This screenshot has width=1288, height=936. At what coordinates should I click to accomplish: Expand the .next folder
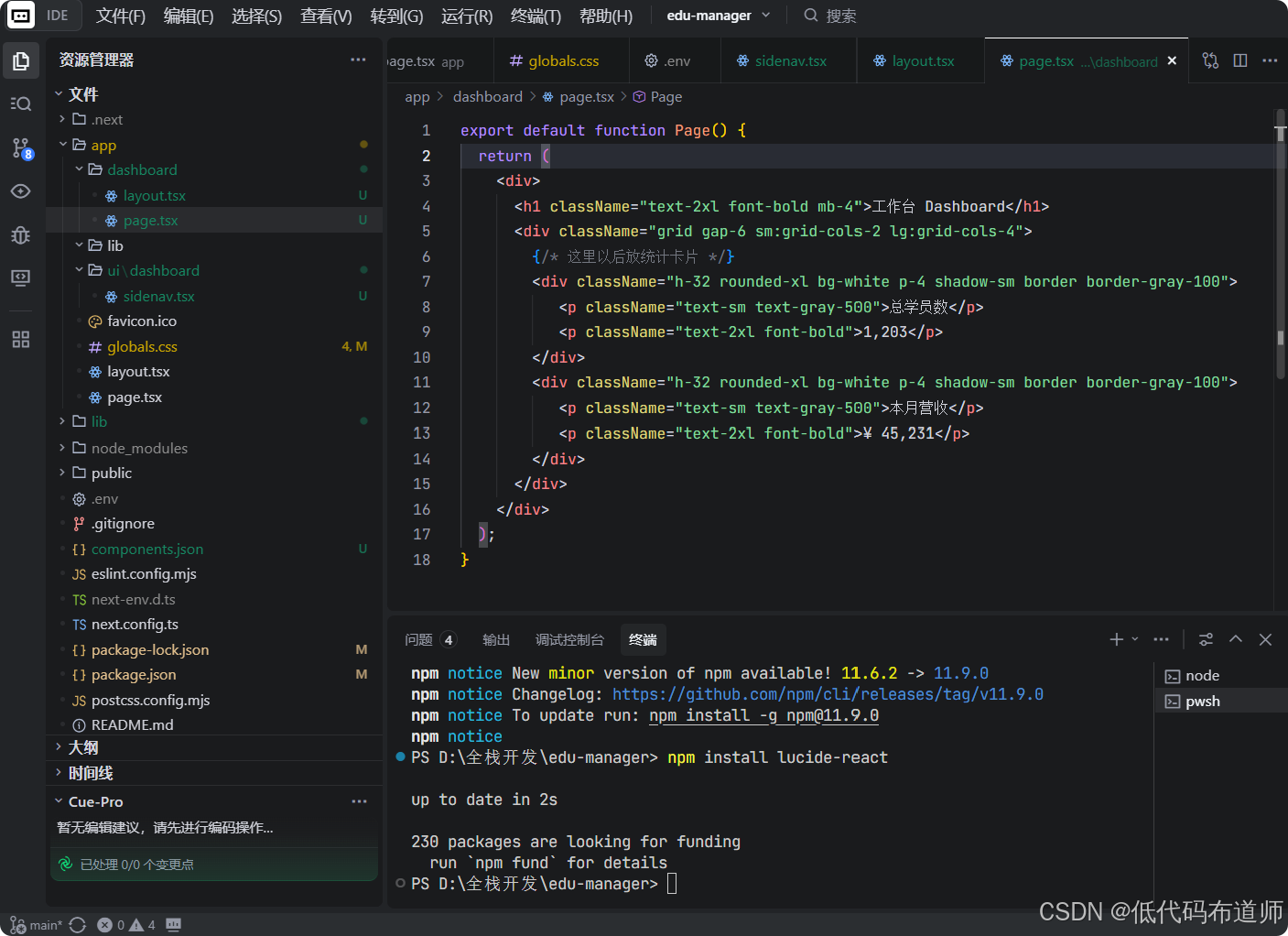(214, 120)
